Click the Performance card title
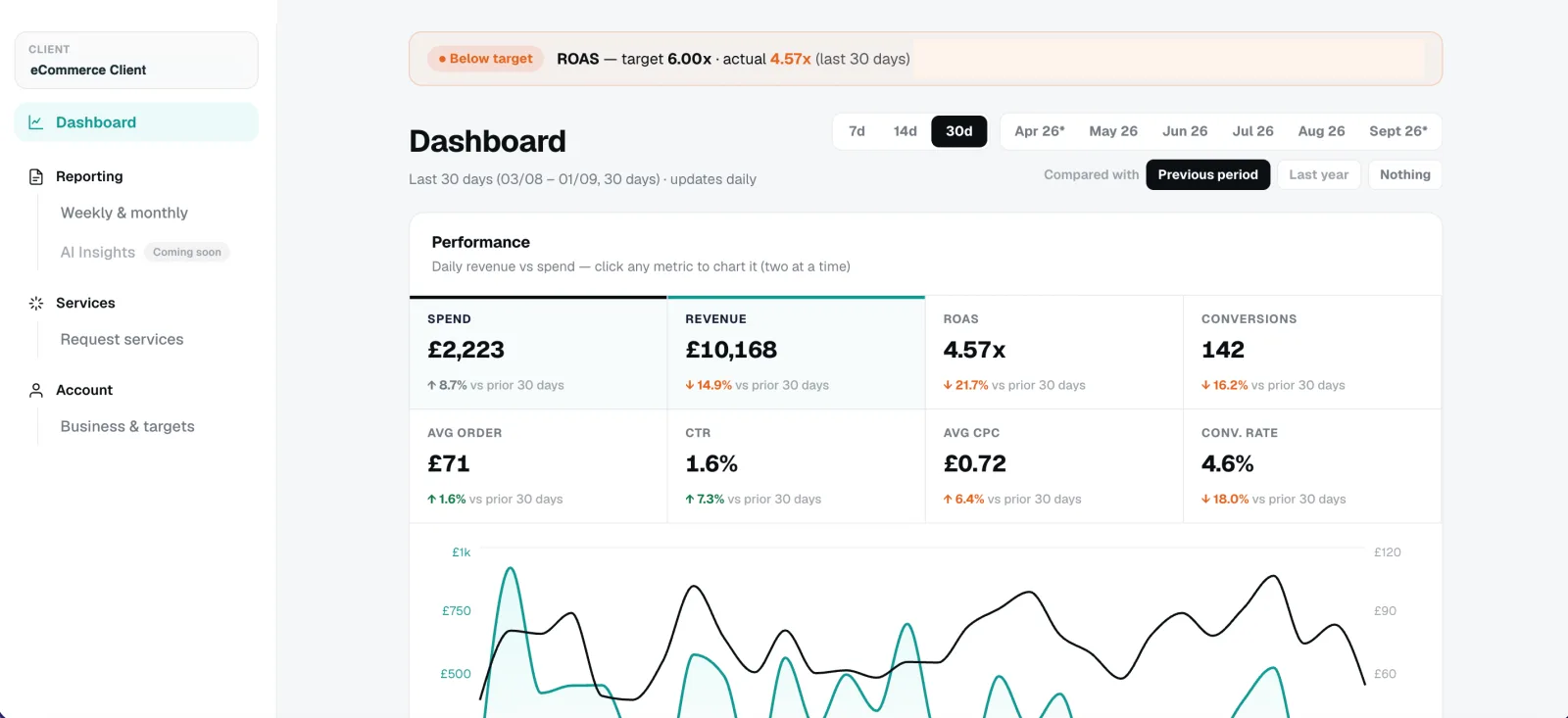 480,242
